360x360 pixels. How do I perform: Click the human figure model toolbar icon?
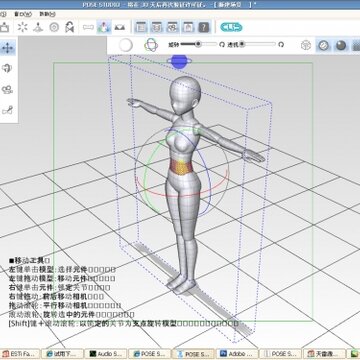104,27
